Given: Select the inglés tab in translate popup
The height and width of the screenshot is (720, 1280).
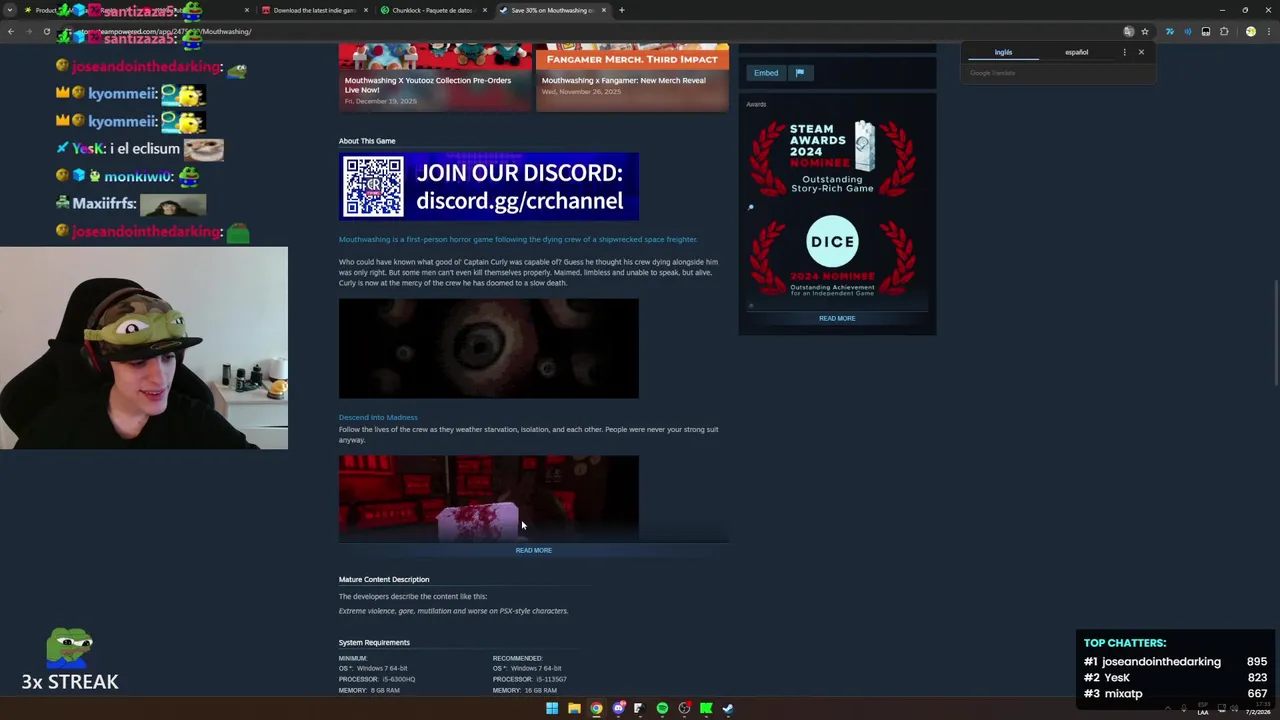Looking at the screenshot, I should click(x=1003, y=52).
